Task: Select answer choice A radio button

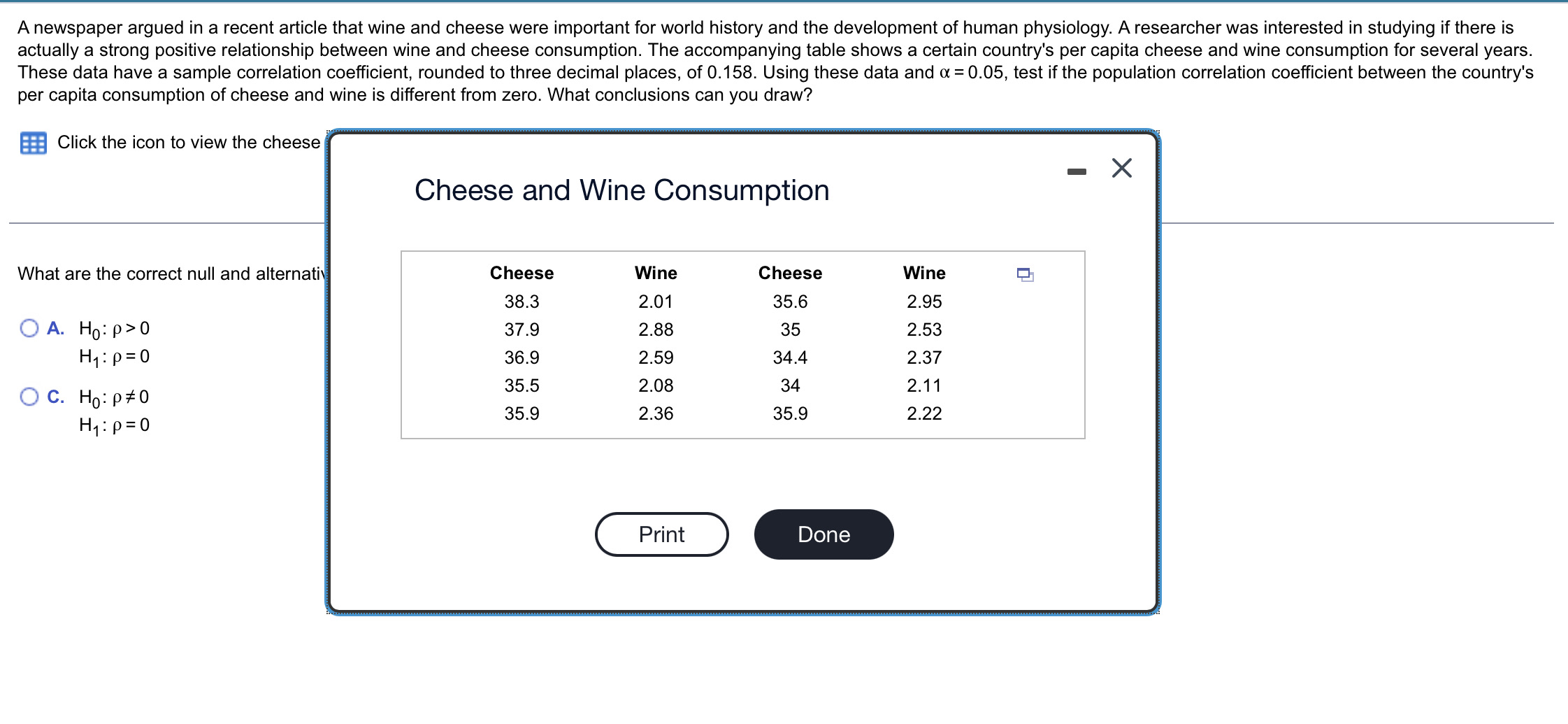Action: tap(29, 327)
